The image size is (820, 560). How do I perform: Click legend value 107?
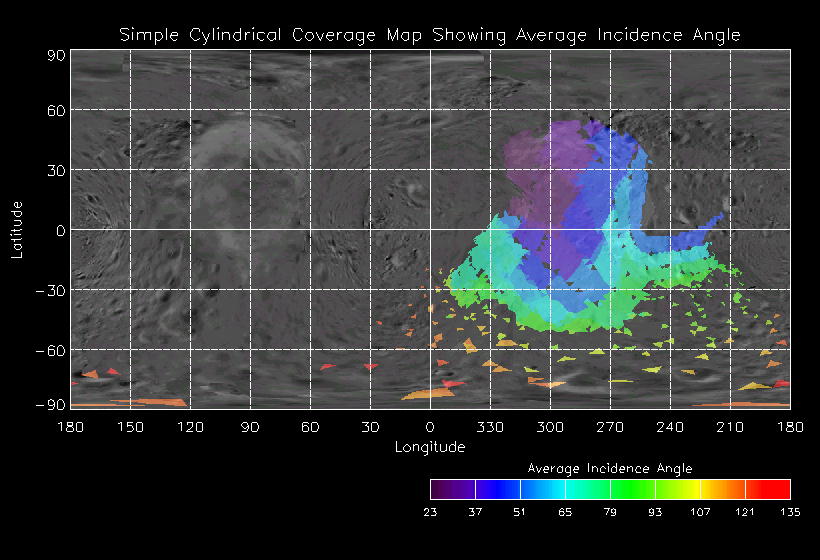[x=700, y=512]
